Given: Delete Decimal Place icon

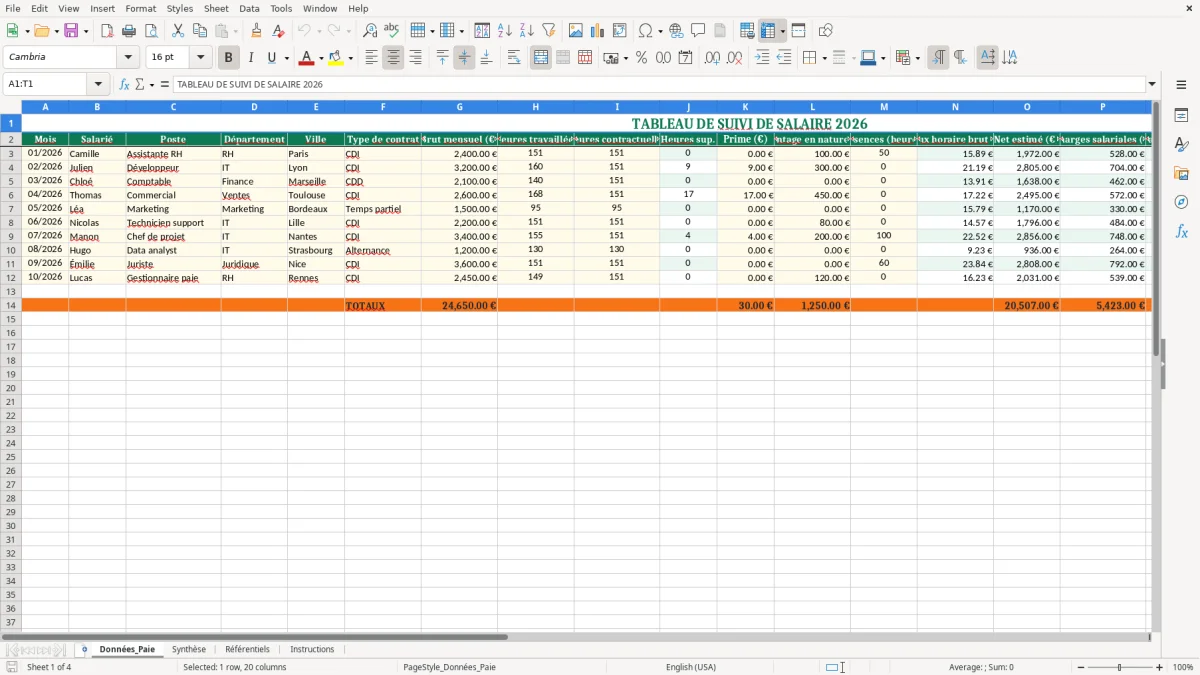Looking at the screenshot, I should point(734,58).
